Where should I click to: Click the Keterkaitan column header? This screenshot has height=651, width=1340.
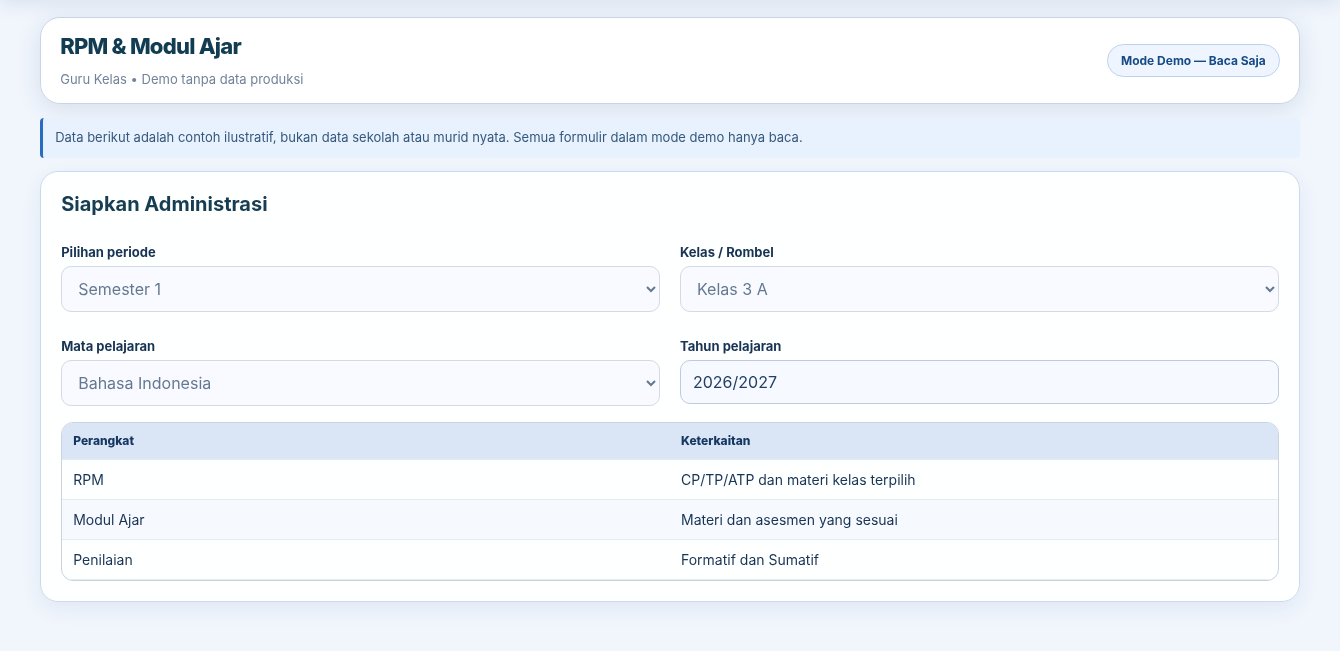point(973,441)
